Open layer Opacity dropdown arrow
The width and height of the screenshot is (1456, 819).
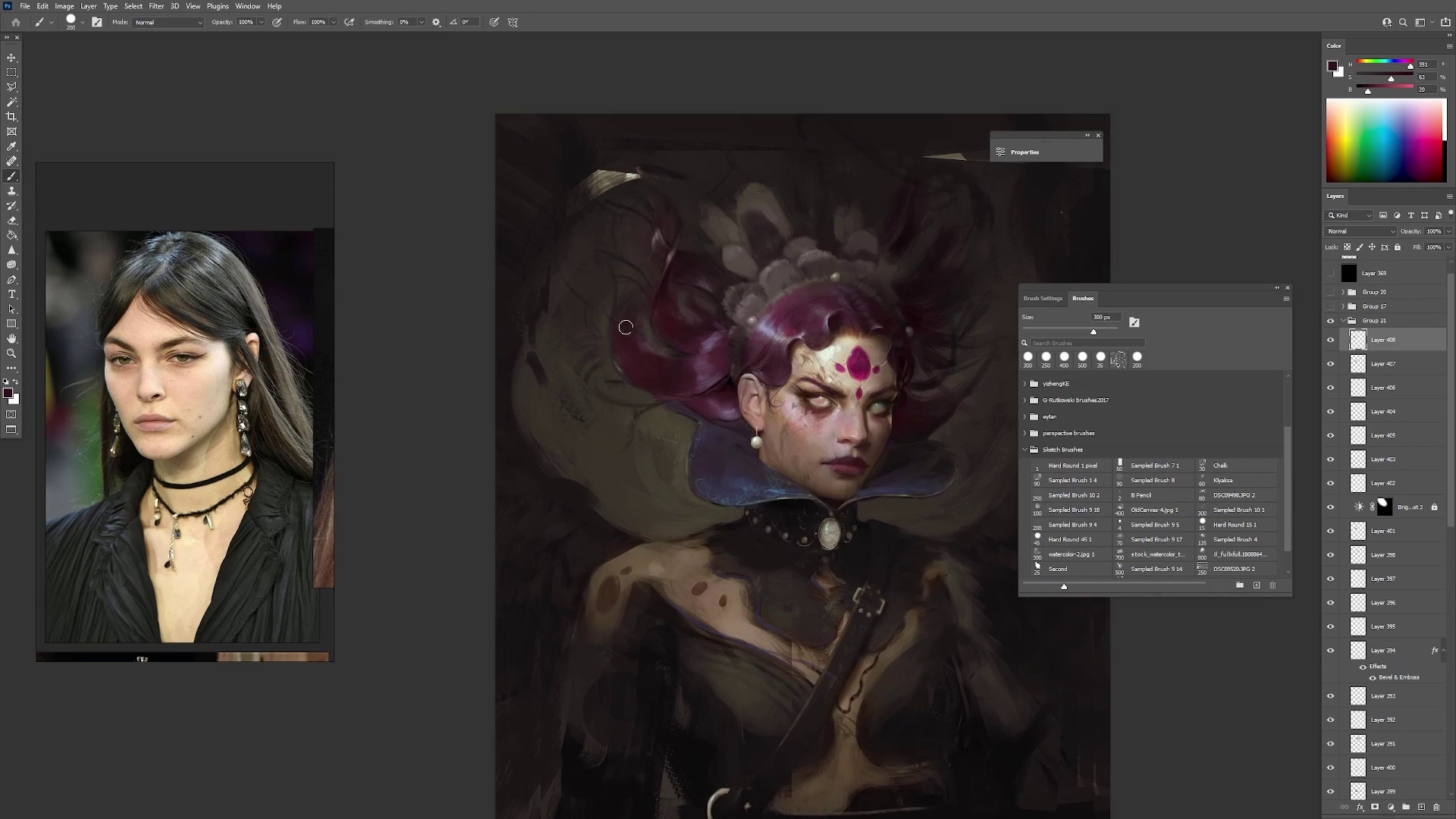pos(1448,231)
